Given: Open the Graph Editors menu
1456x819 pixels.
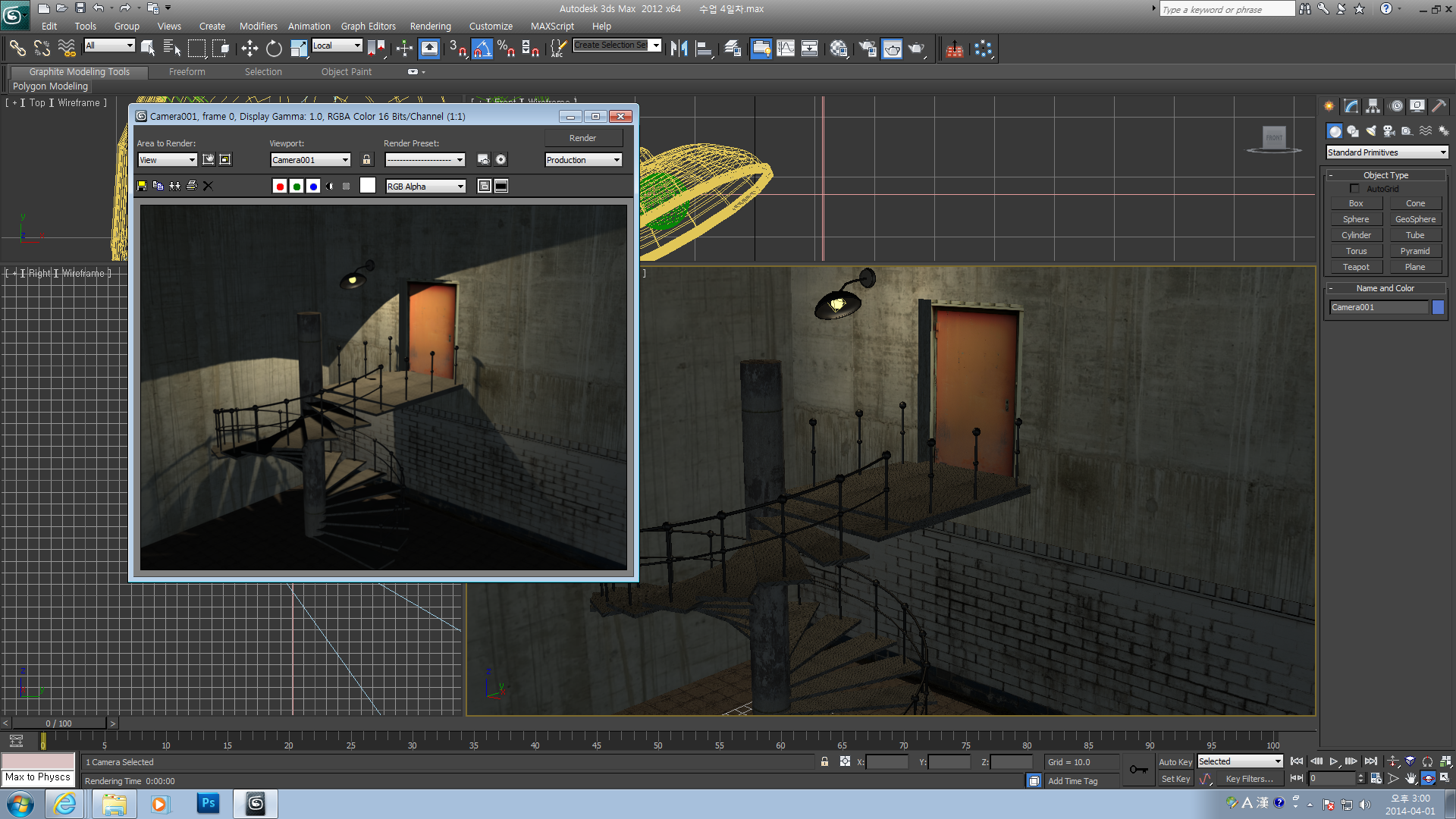Looking at the screenshot, I should [x=369, y=26].
